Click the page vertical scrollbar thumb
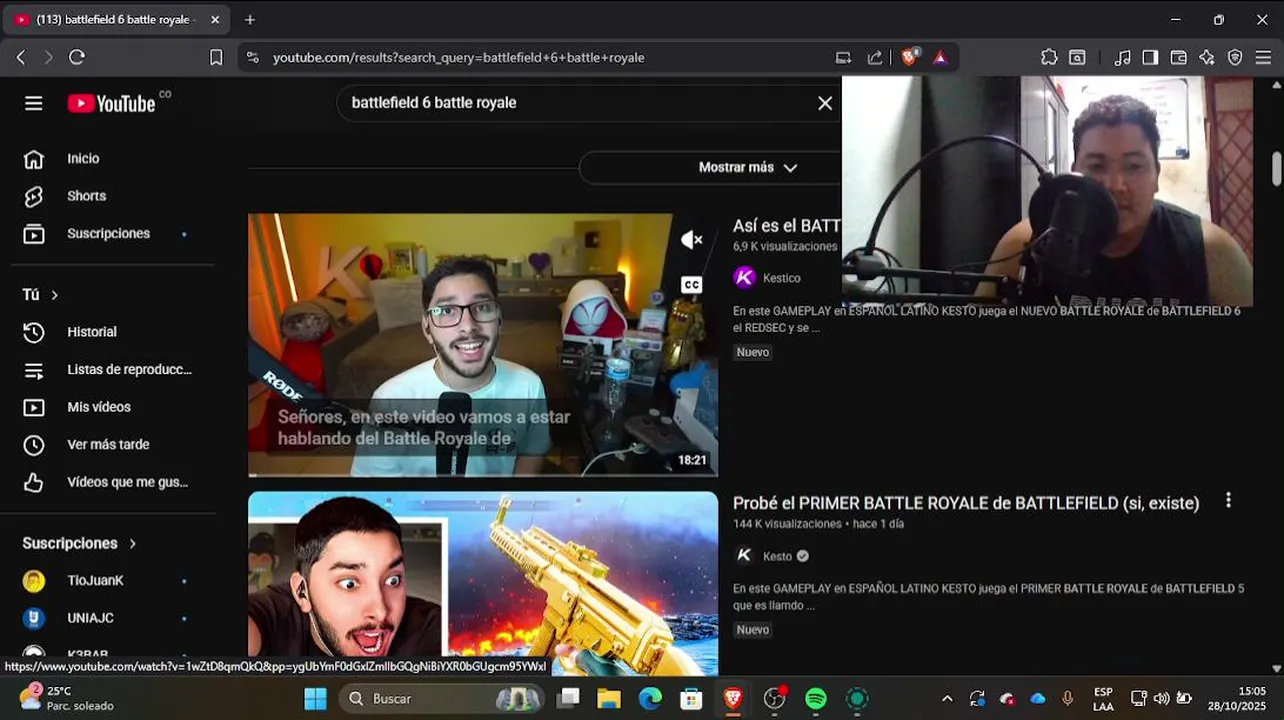This screenshot has width=1284, height=720. pyautogui.click(x=1276, y=168)
